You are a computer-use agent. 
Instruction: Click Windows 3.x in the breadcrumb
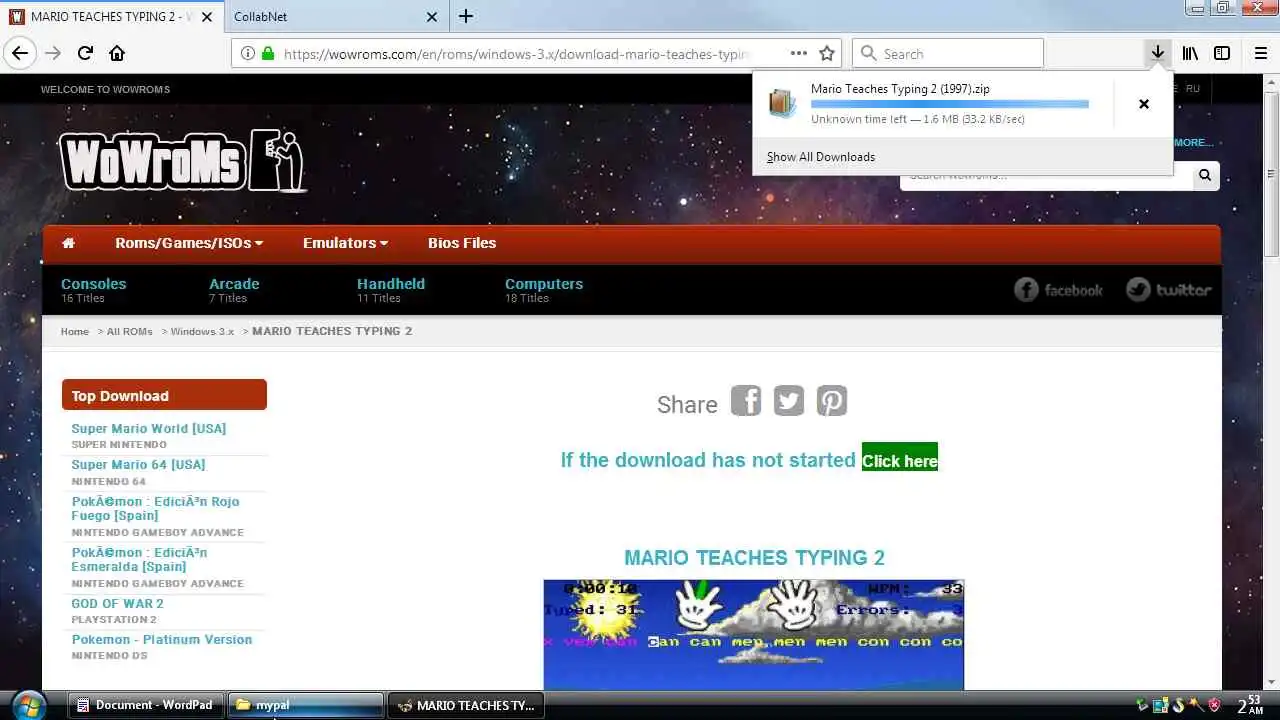coord(202,332)
